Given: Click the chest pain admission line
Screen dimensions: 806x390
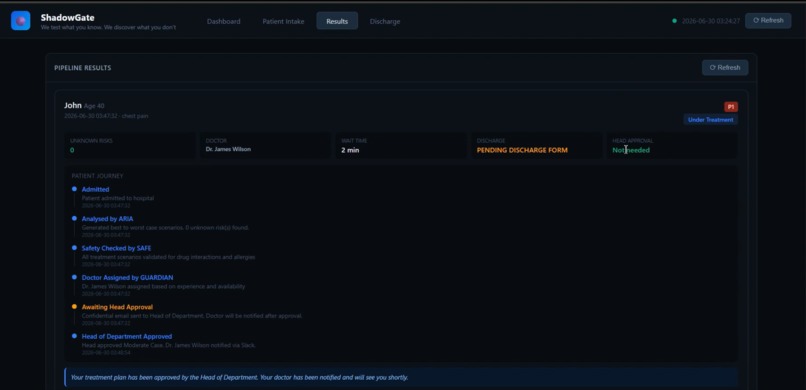Looking at the screenshot, I should [106, 116].
